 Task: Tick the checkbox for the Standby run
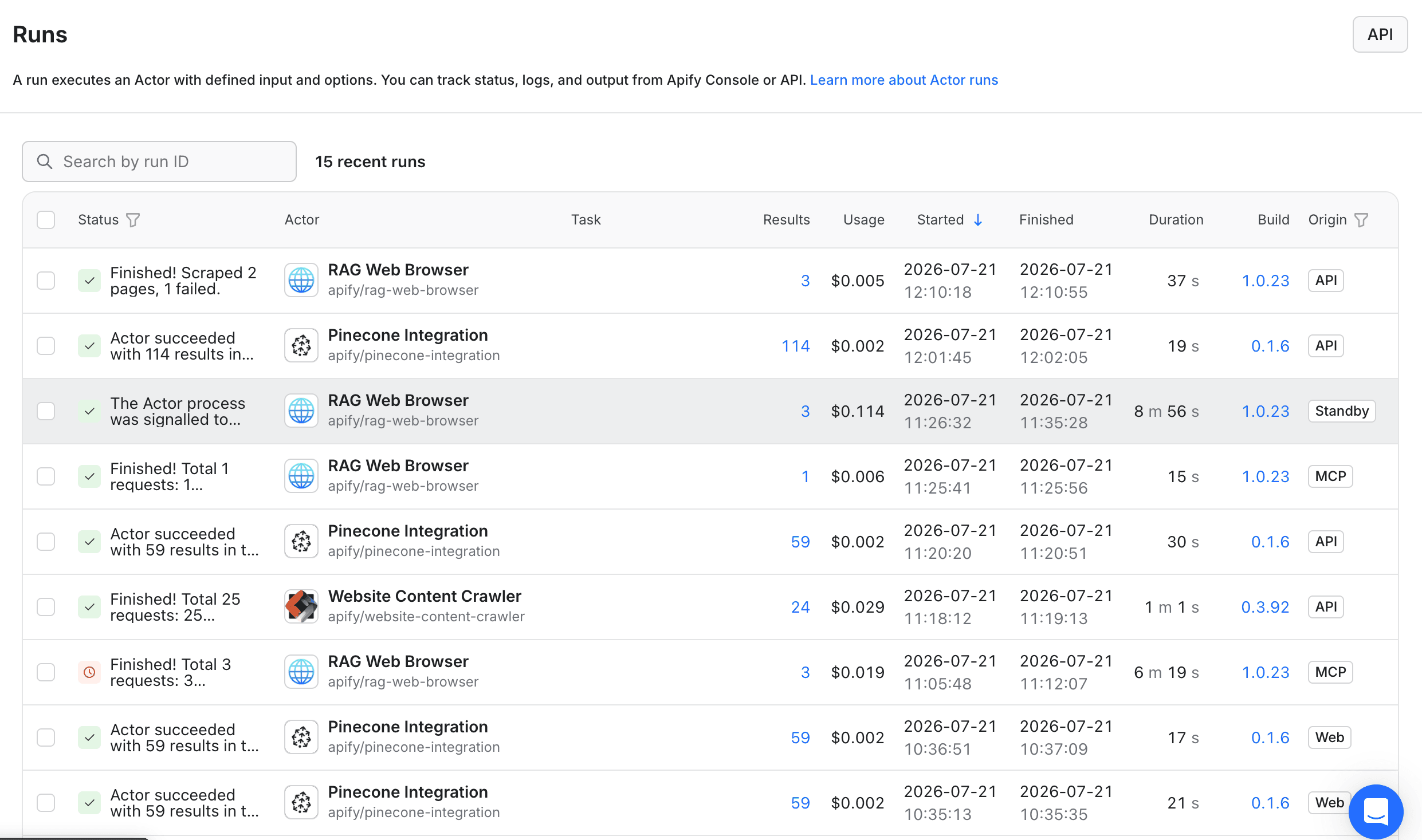[x=46, y=411]
